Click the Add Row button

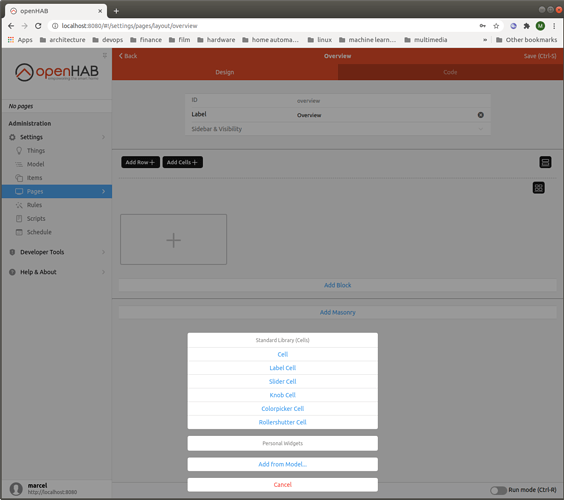140,162
